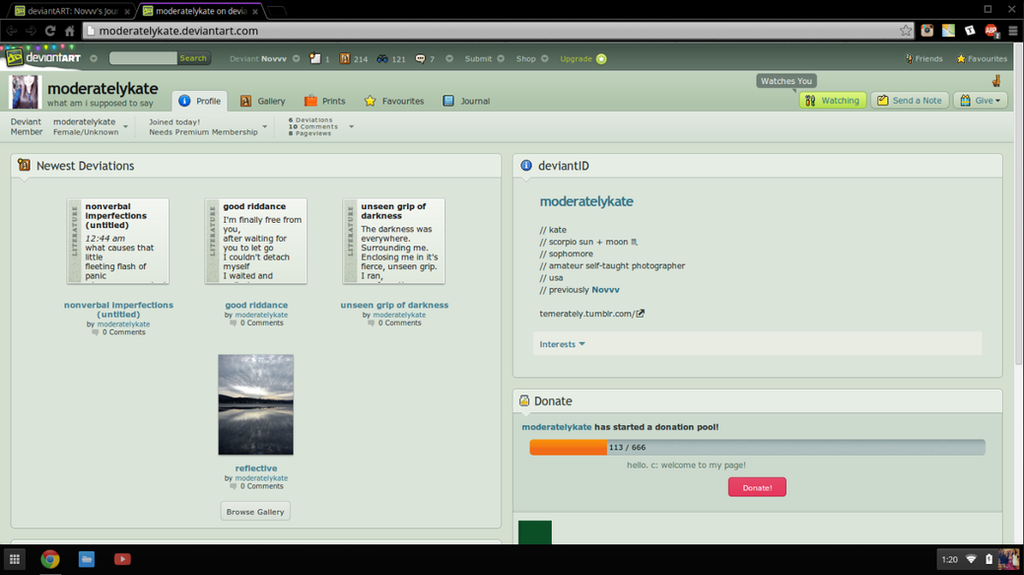Click the dark green square thumbnail below Donate
Viewport: 1024px width, 575px height.
pos(535,532)
